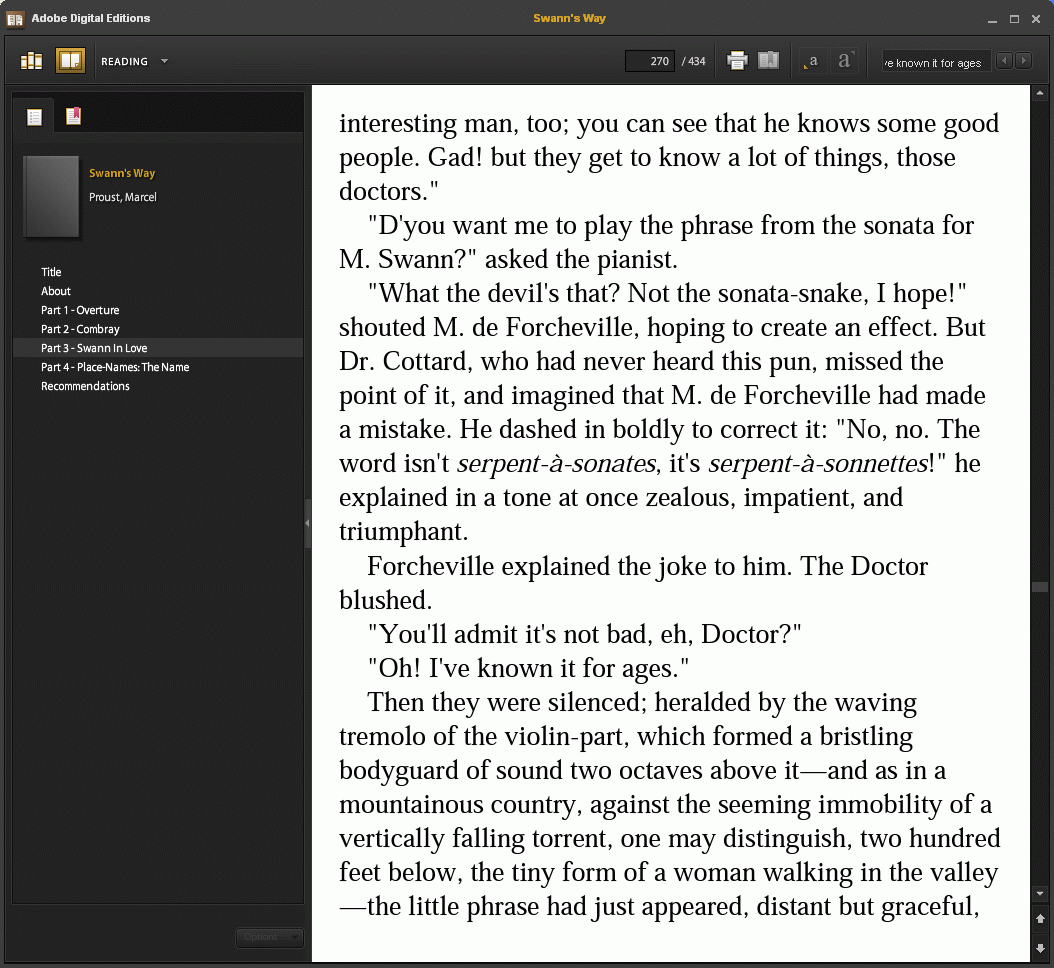Print the book with printer icon
Image resolution: width=1054 pixels, height=968 pixels.
(x=737, y=61)
